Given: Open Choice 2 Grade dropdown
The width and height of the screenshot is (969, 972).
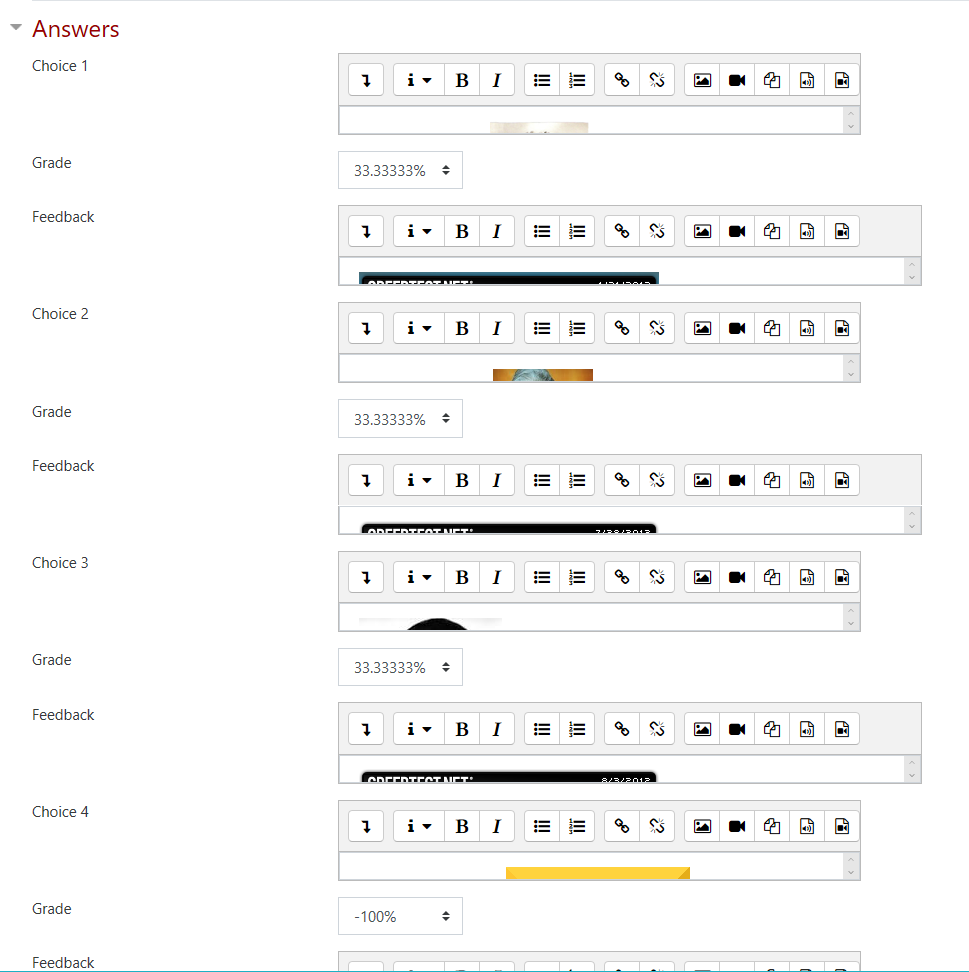Looking at the screenshot, I should pos(400,418).
